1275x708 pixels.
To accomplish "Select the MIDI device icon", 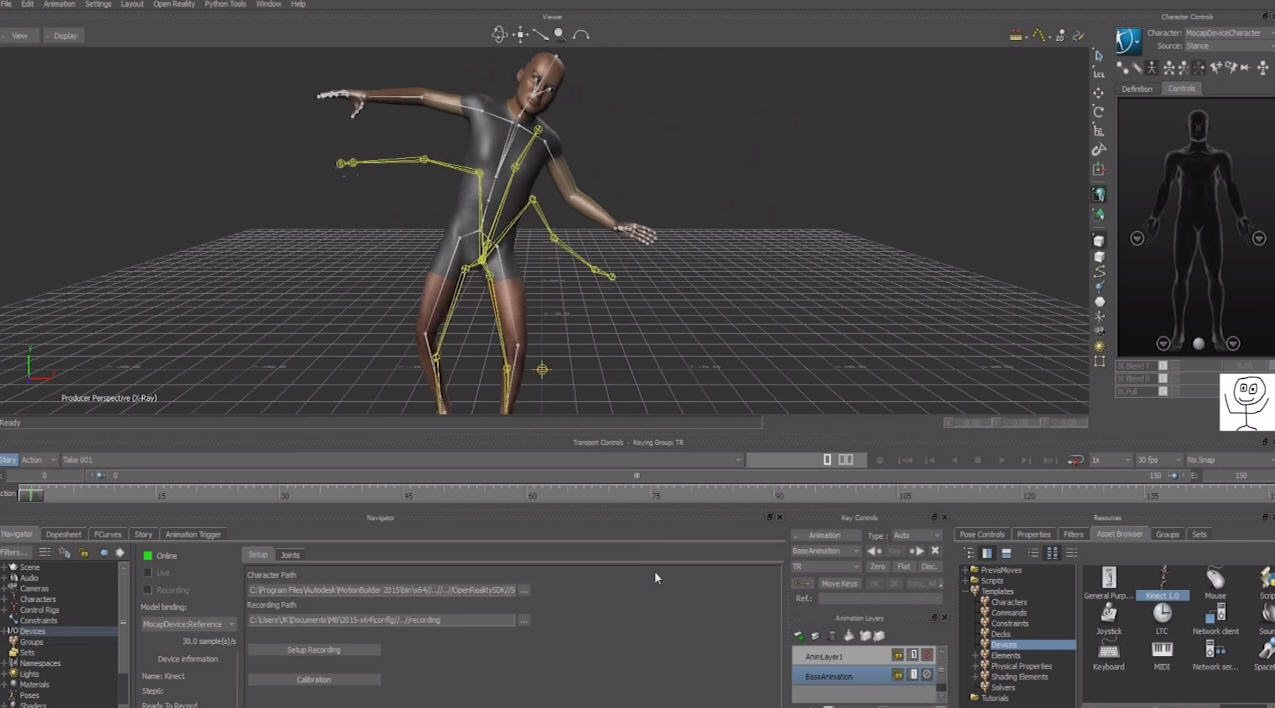I will pos(1161,650).
